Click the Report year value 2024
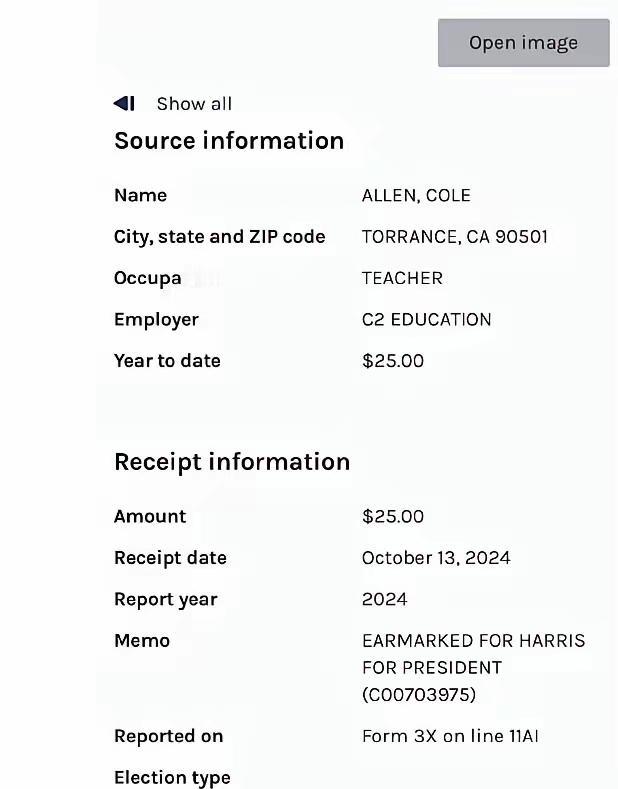This screenshot has height=789, width=618. (384, 600)
